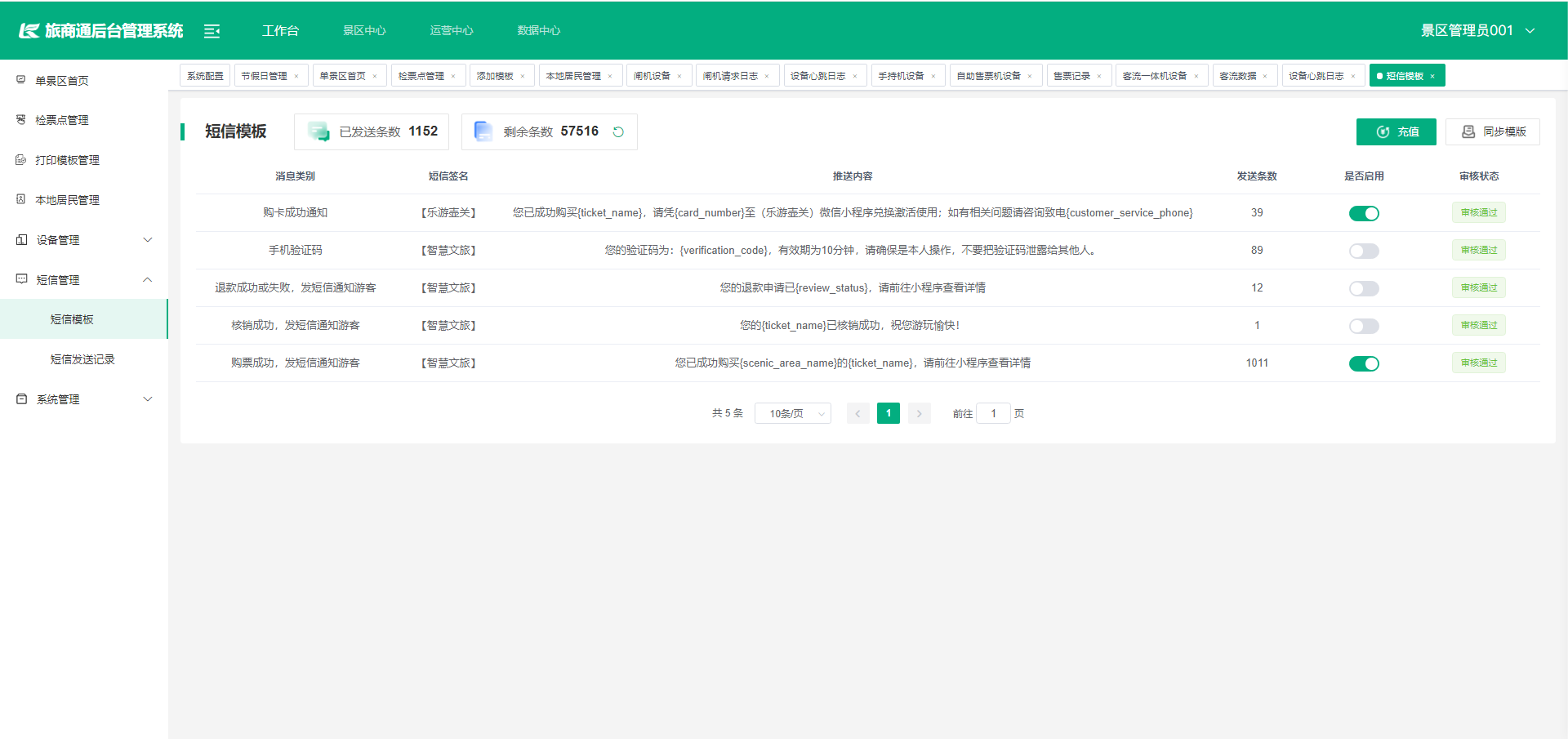The image size is (1568, 739).
Task: Close the 检票点管理 tab
Action: tap(453, 76)
